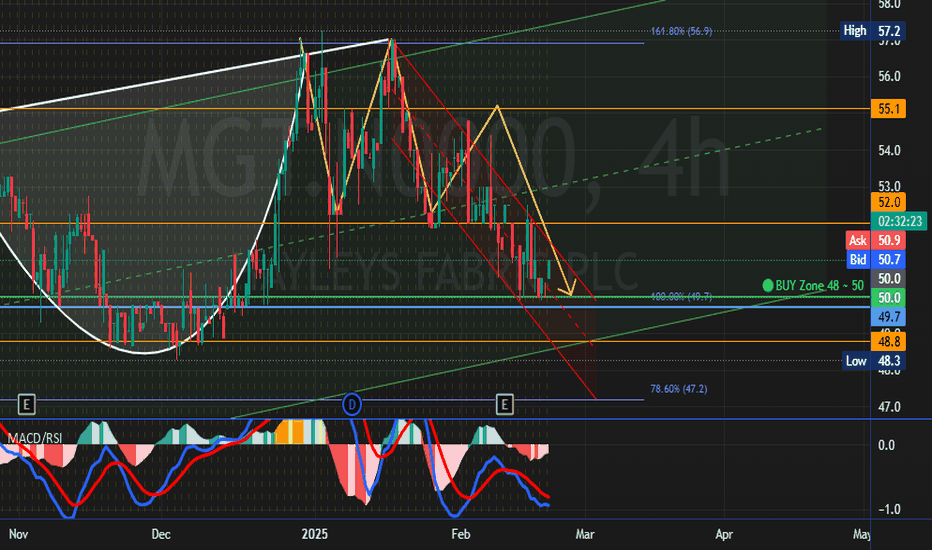Click the Nov label on time axis

point(18,534)
